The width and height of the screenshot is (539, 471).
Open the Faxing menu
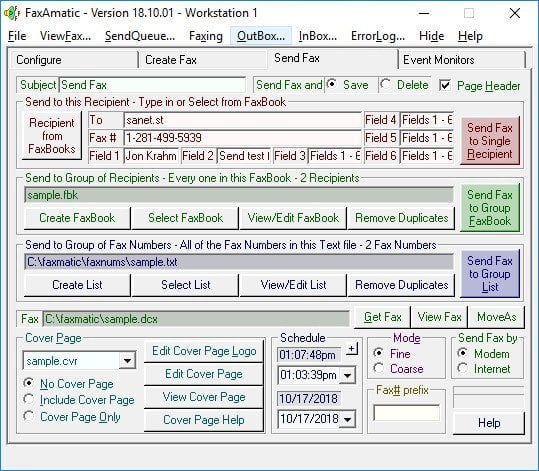(206, 36)
